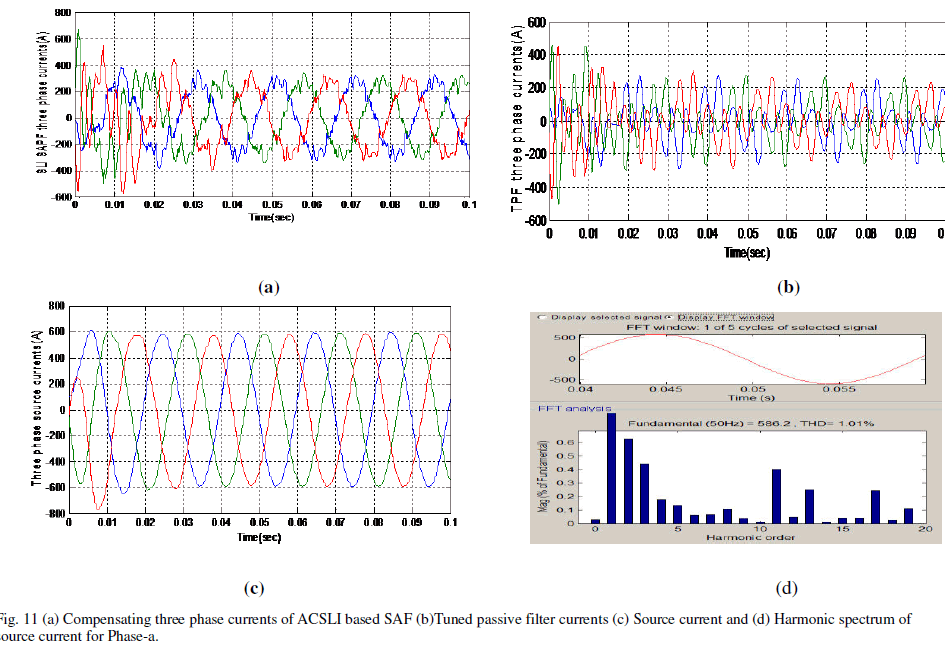Click the "(b)" subfigure label
The width and height of the screenshot is (945, 647).
coord(789,287)
